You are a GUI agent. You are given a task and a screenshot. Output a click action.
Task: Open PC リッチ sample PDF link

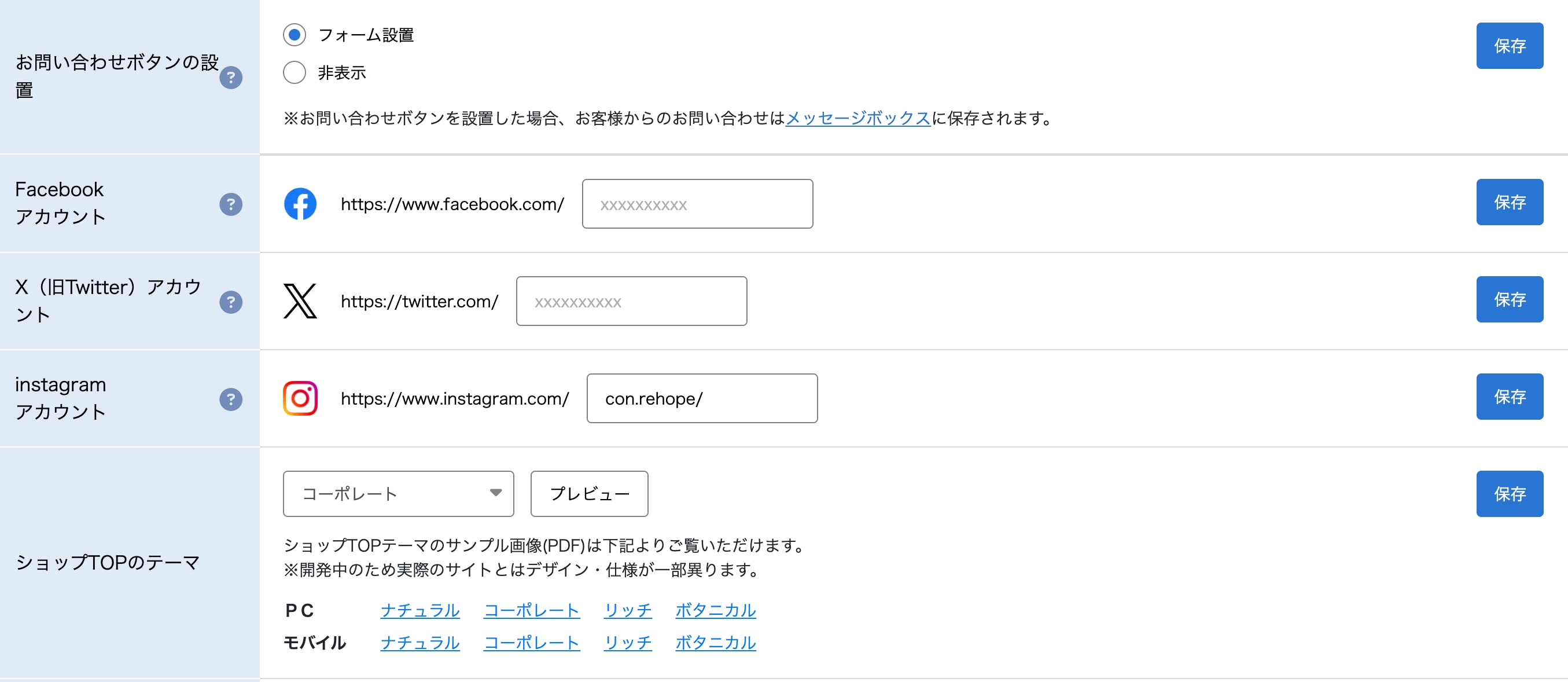[x=628, y=610]
